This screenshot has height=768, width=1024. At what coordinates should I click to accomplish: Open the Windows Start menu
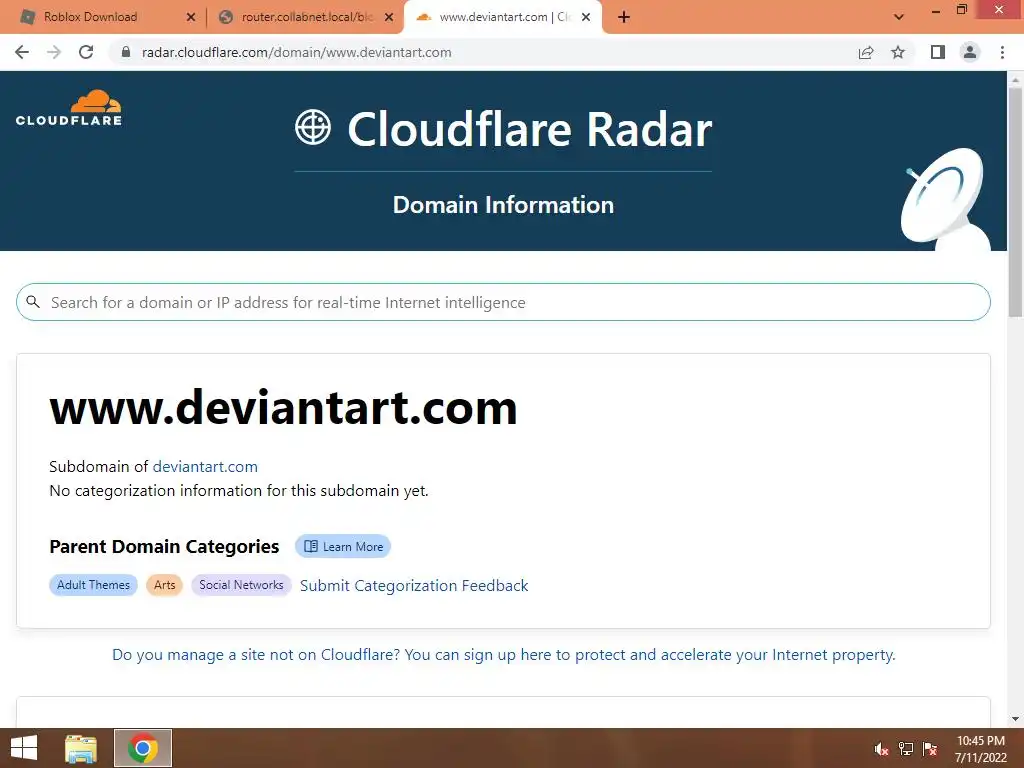point(24,748)
